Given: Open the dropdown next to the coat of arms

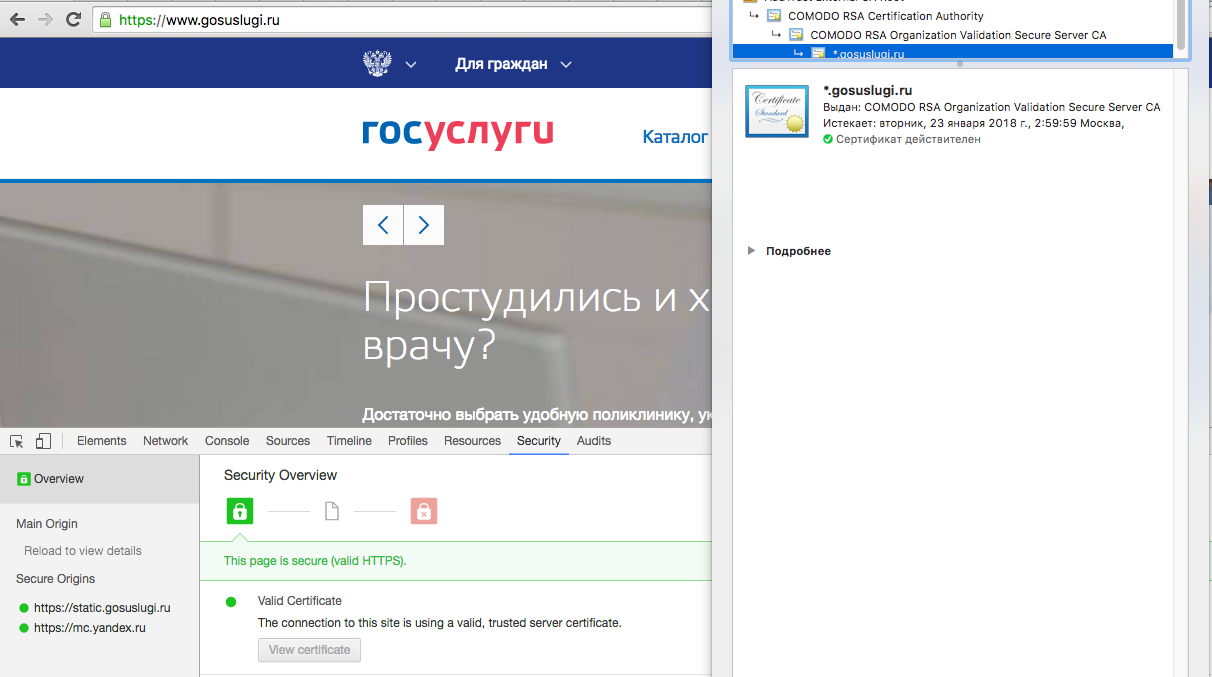Looking at the screenshot, I should pos(411,65).
